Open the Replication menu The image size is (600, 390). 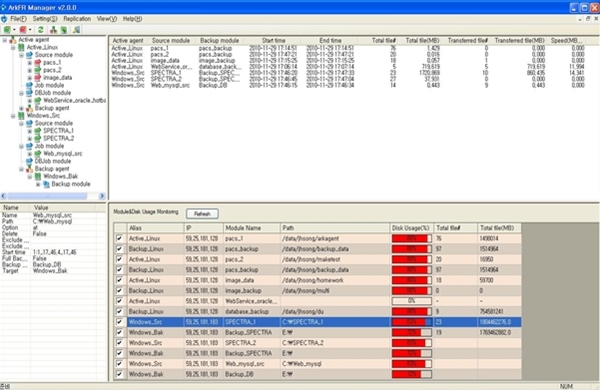77,19
